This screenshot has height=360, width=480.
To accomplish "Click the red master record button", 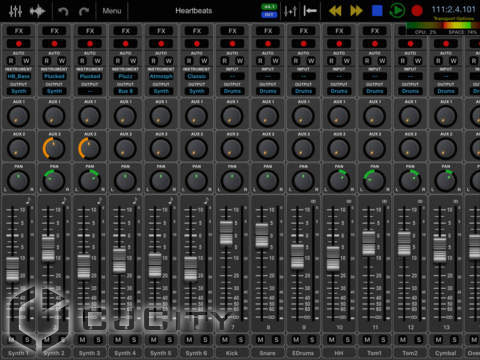I will [417, 11].
